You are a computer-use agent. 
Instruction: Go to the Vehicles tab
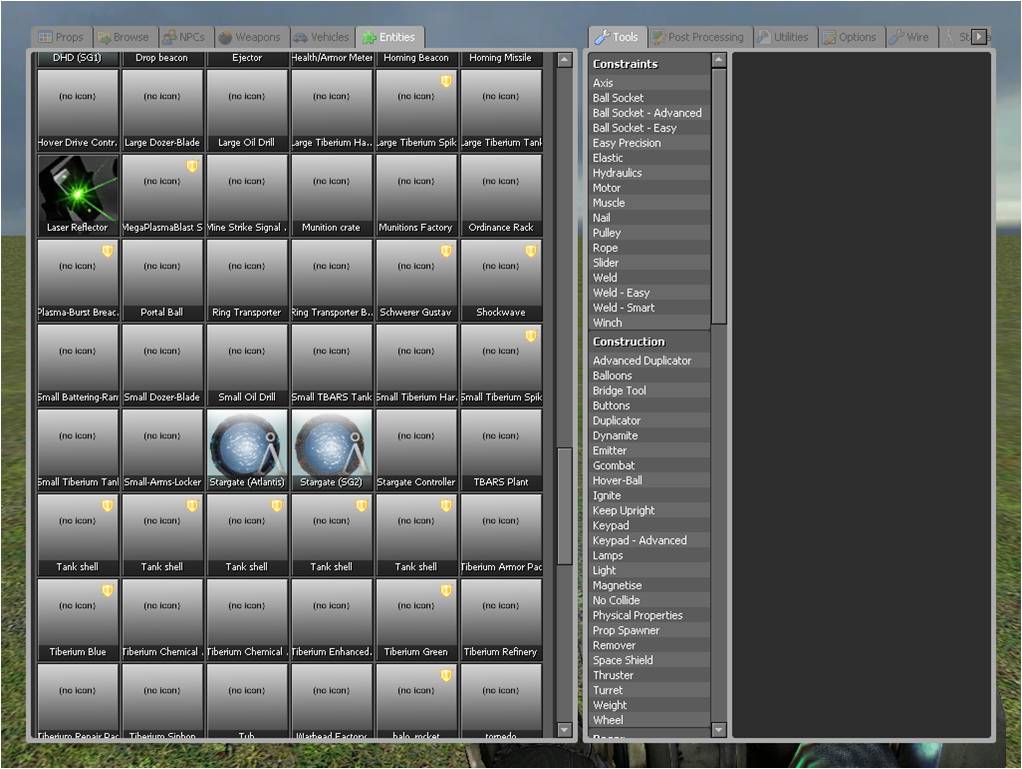pos(321,37)
